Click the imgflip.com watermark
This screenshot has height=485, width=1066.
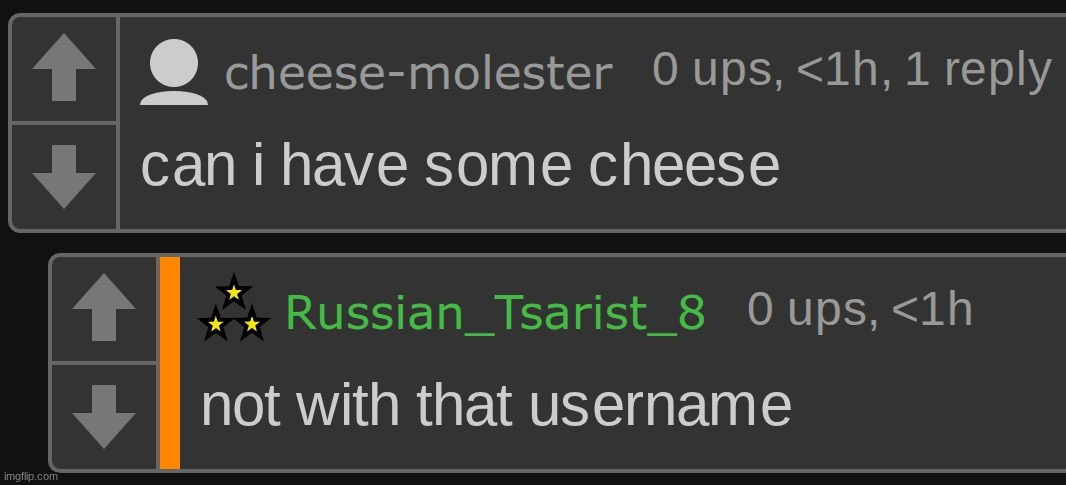30,477
